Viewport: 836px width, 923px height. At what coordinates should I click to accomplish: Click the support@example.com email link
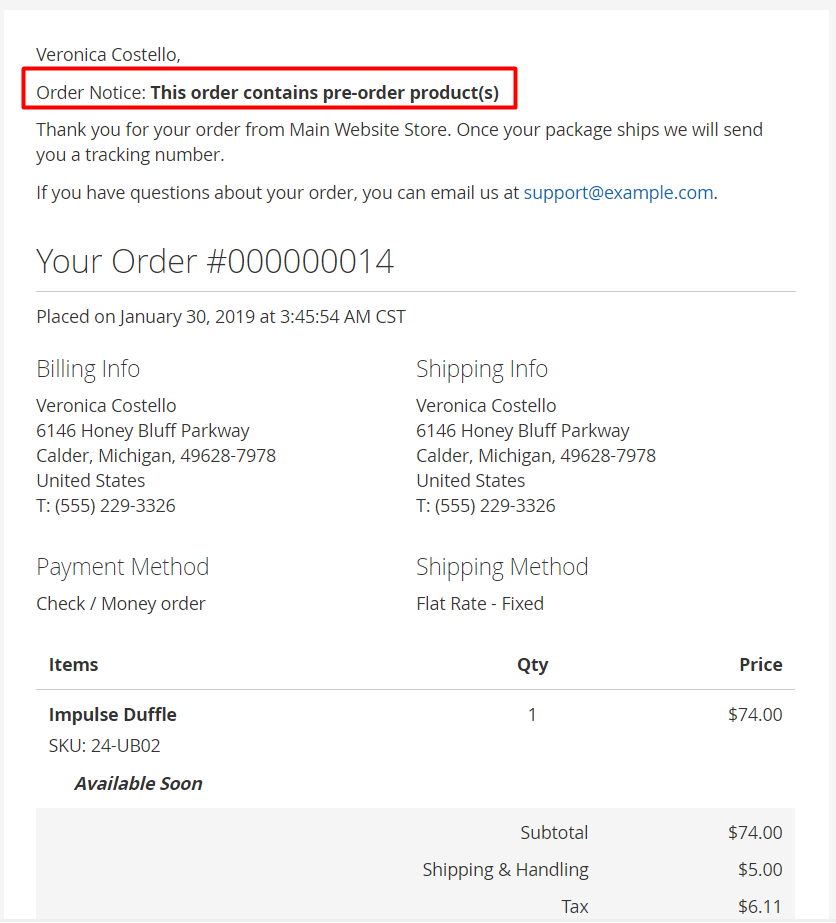pyautogui.click(x=618, y=193)
